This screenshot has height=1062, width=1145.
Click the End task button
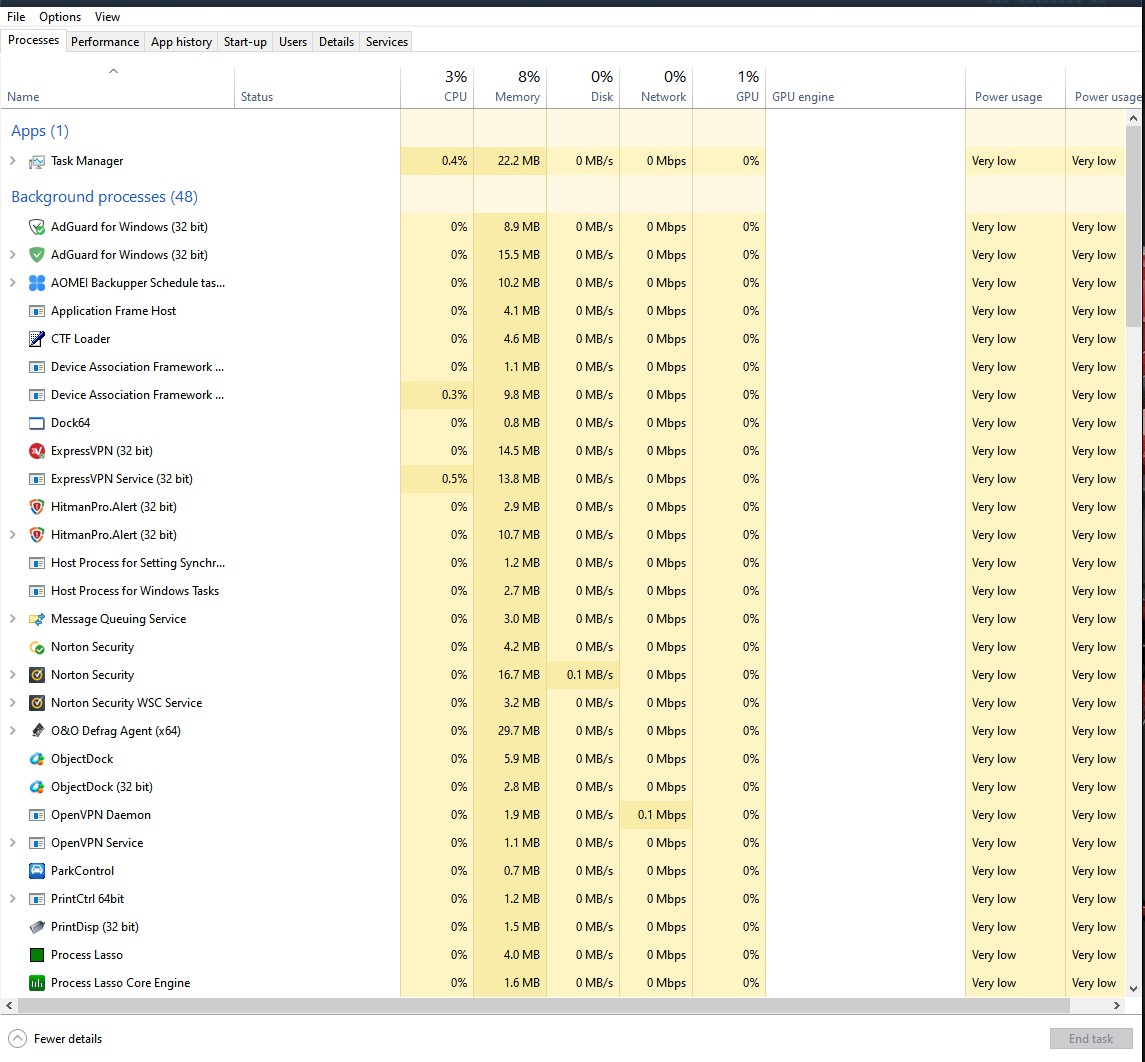tap(1091, 1039)
